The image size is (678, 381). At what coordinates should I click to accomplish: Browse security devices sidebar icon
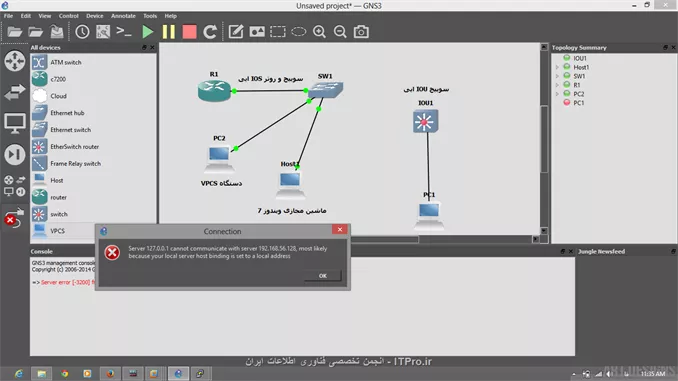(x=15, y=154)
